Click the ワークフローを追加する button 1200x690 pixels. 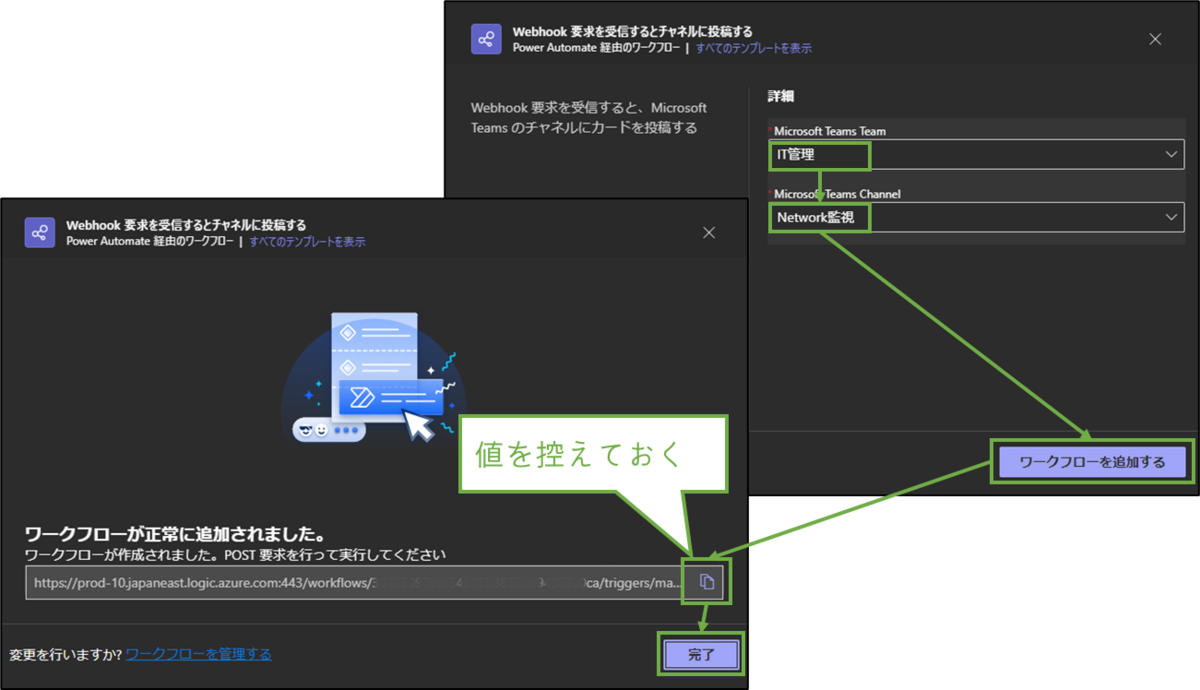point(1092,462)
